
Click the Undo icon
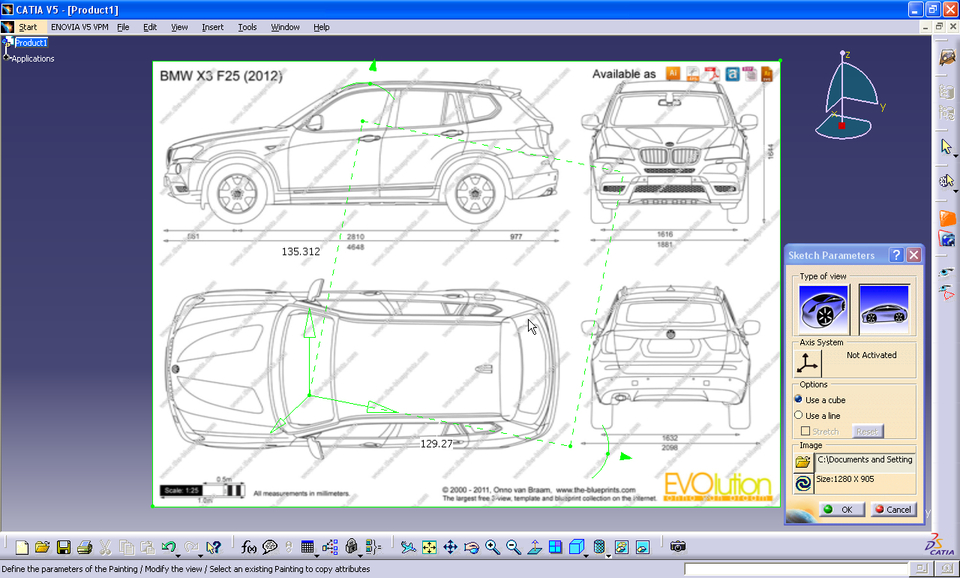168,546
